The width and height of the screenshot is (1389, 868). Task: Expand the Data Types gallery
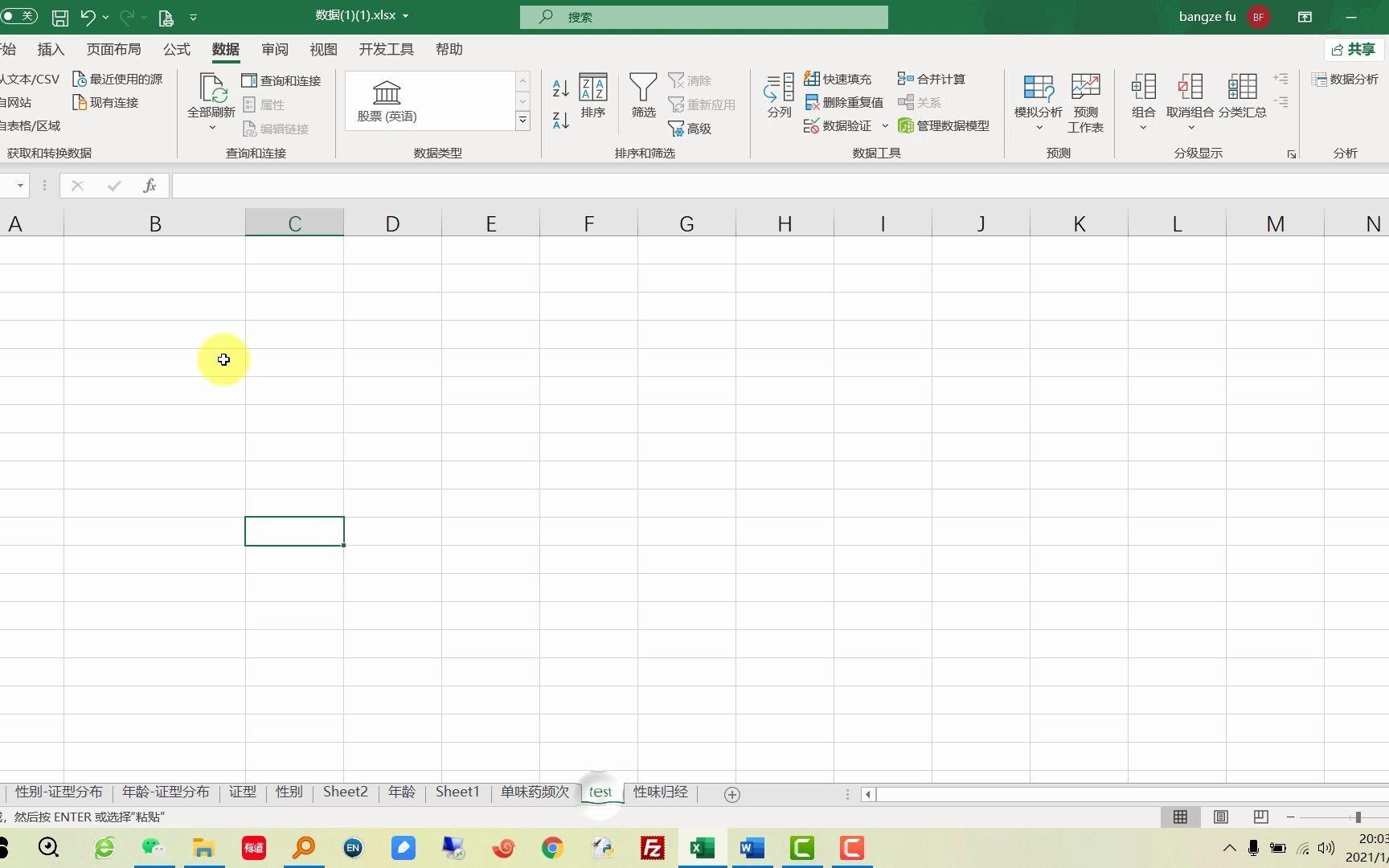522,121
